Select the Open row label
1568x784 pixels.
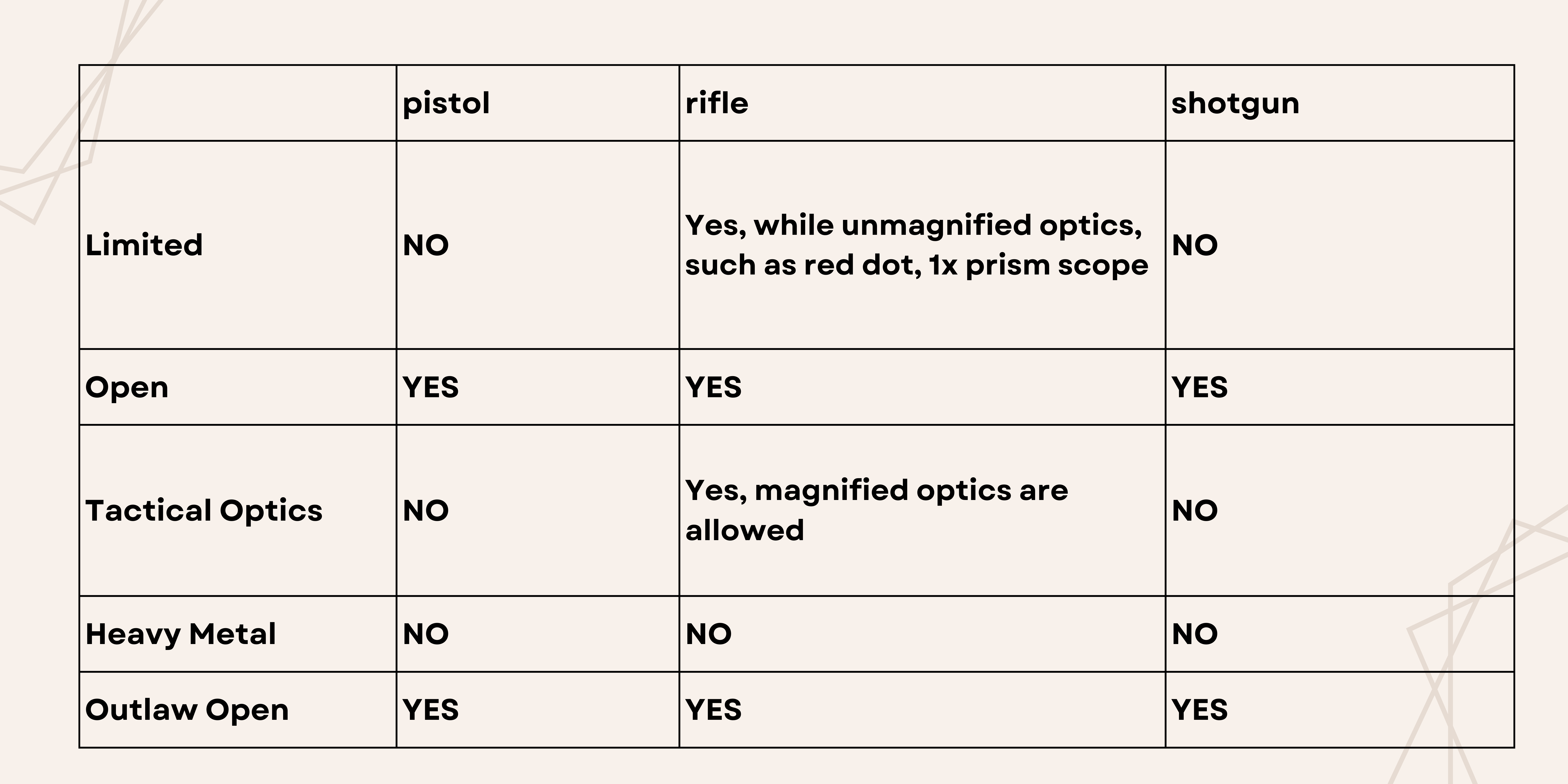[x=127, y=388]
